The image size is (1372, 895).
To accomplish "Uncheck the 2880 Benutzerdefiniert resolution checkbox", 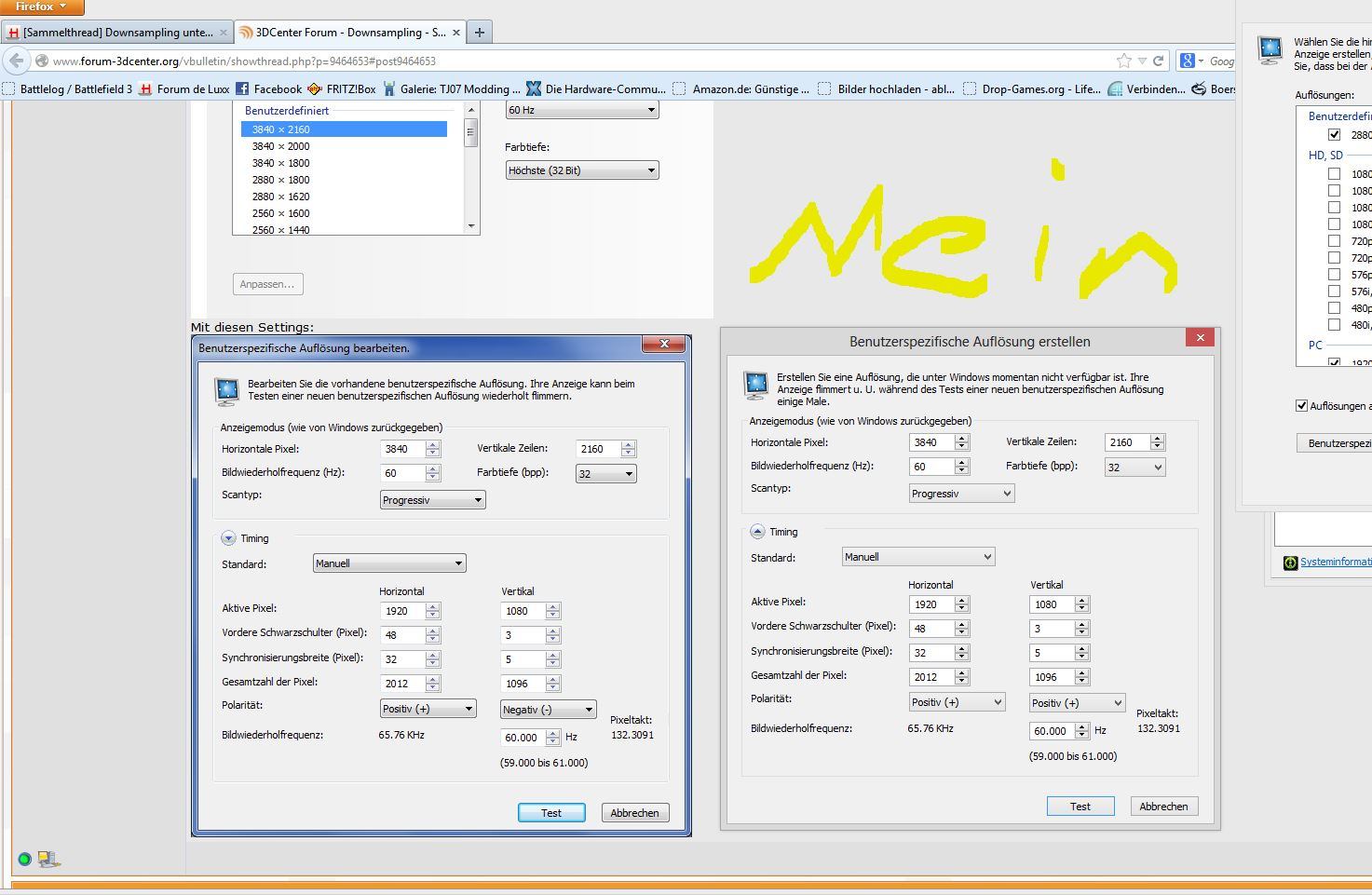I will pos(1335,135).
